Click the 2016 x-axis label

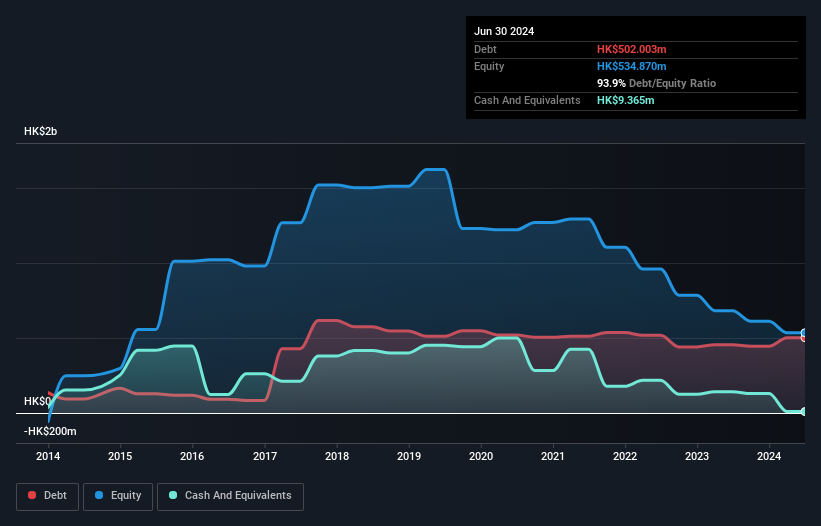tap(192, 456)
